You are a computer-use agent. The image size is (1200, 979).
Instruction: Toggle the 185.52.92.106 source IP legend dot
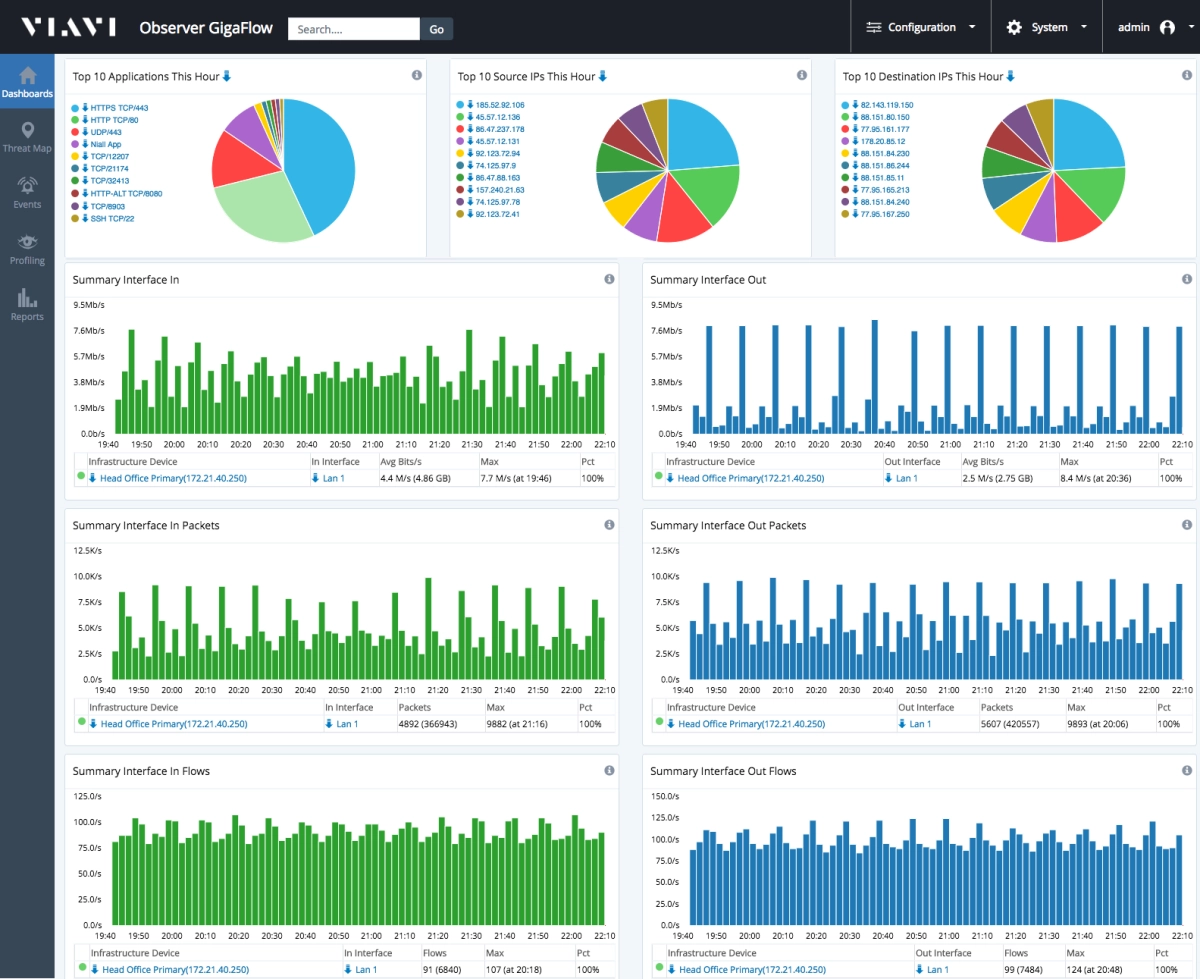coord(460,105)
